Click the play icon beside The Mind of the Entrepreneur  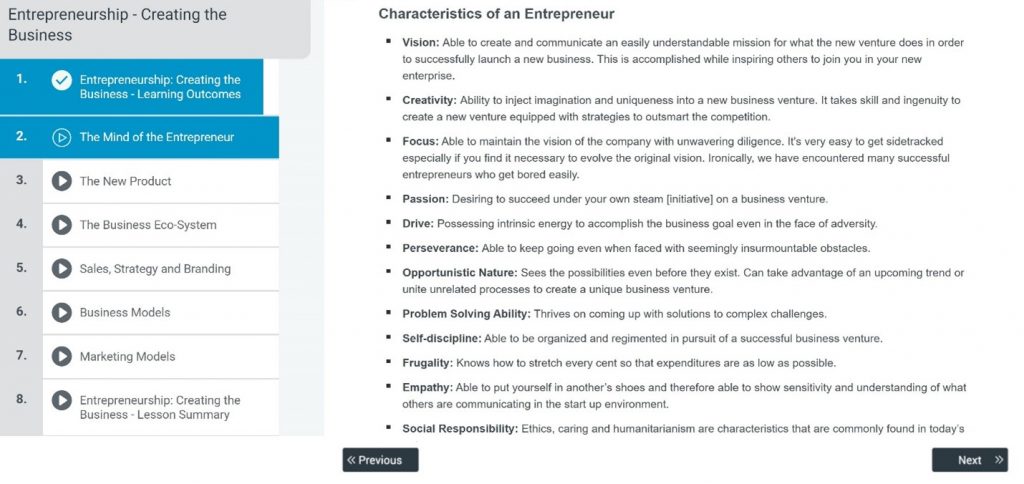[62, 137]
